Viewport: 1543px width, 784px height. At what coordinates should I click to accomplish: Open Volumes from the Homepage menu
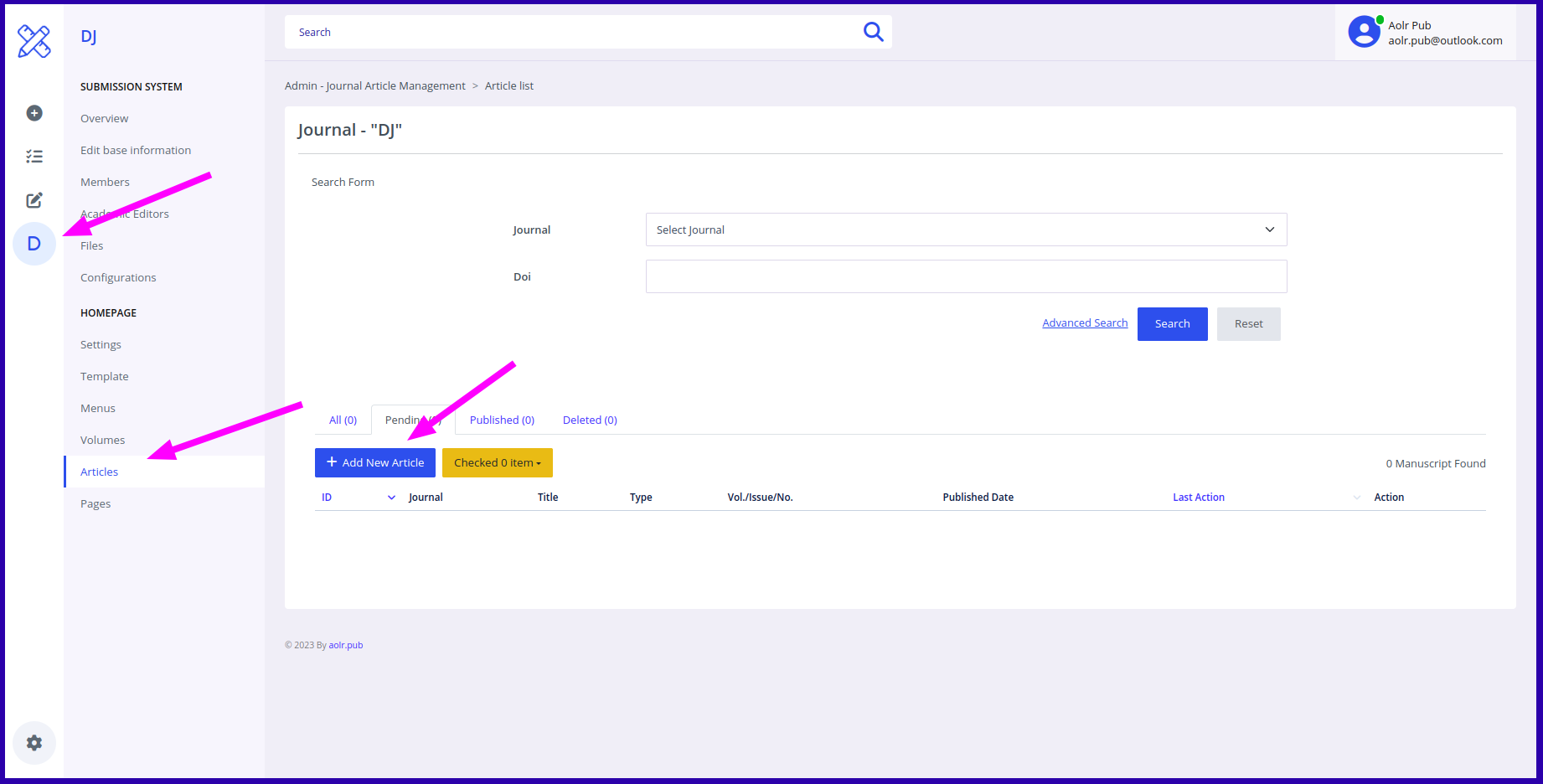coord(102,439)
